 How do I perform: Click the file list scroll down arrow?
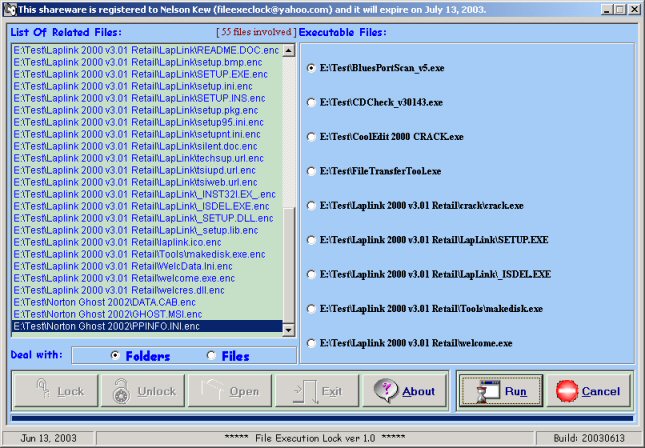click(289, 330)
